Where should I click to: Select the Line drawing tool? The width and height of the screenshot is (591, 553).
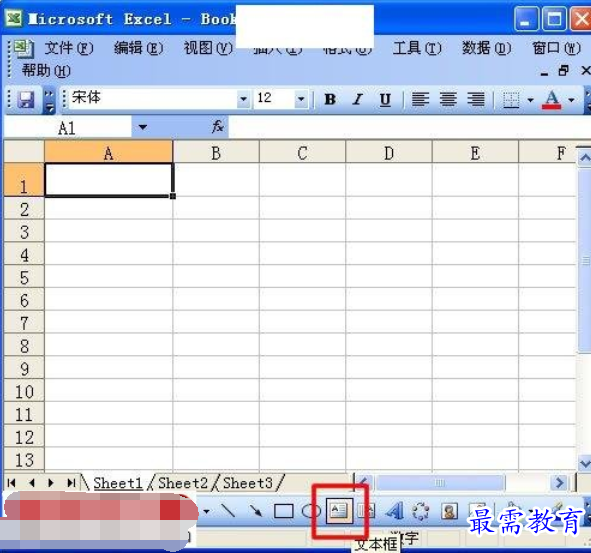tap(228, 511)
